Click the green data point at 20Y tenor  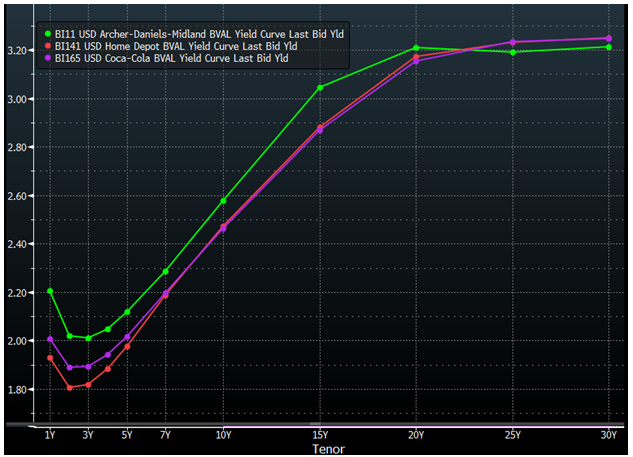coord(416,47)
